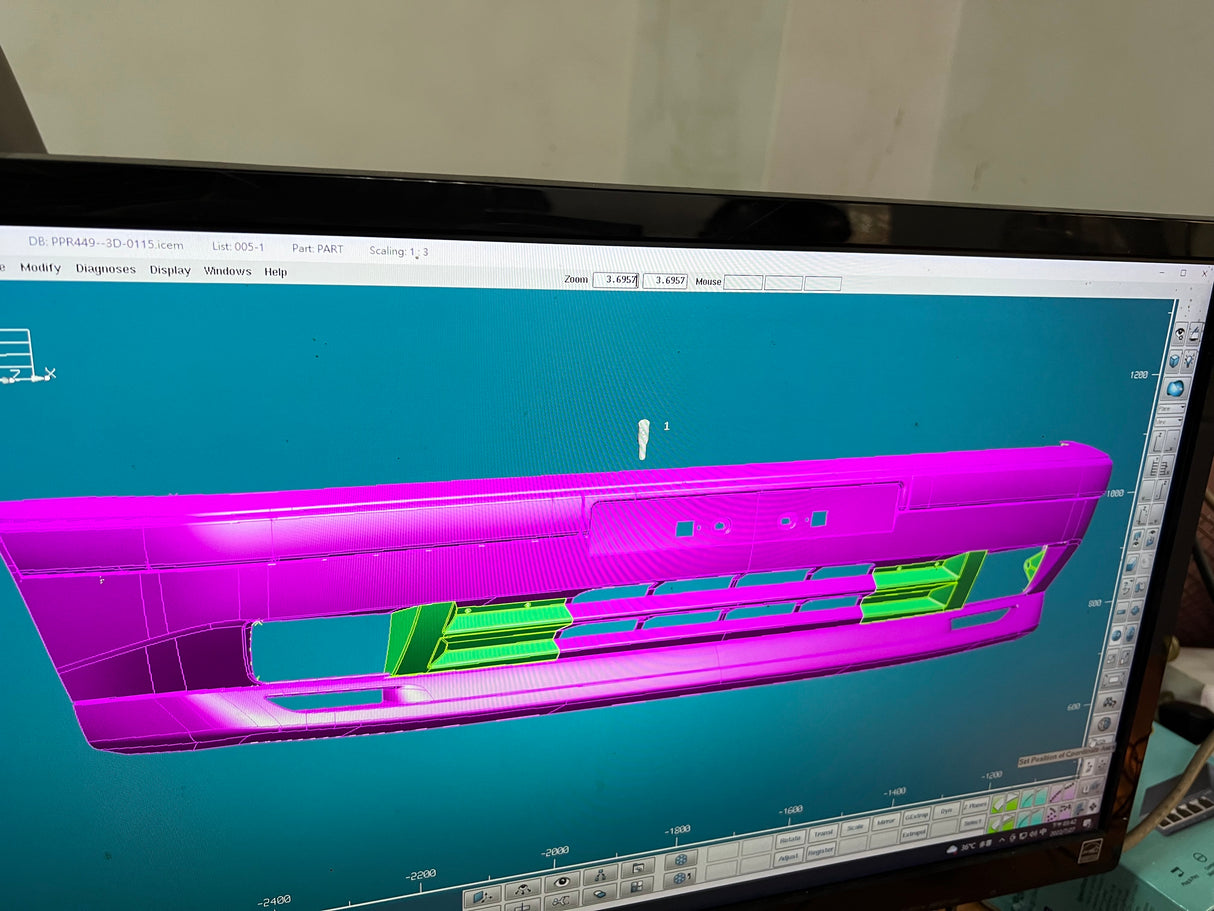1214x911 pixels.
Task: Click the Mirror button
Action: coord(885,823)
